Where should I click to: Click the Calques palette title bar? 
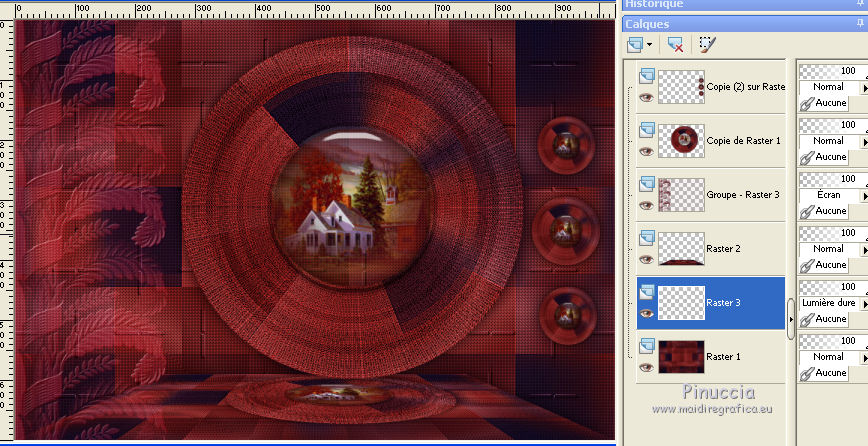[x=744, y=24]
